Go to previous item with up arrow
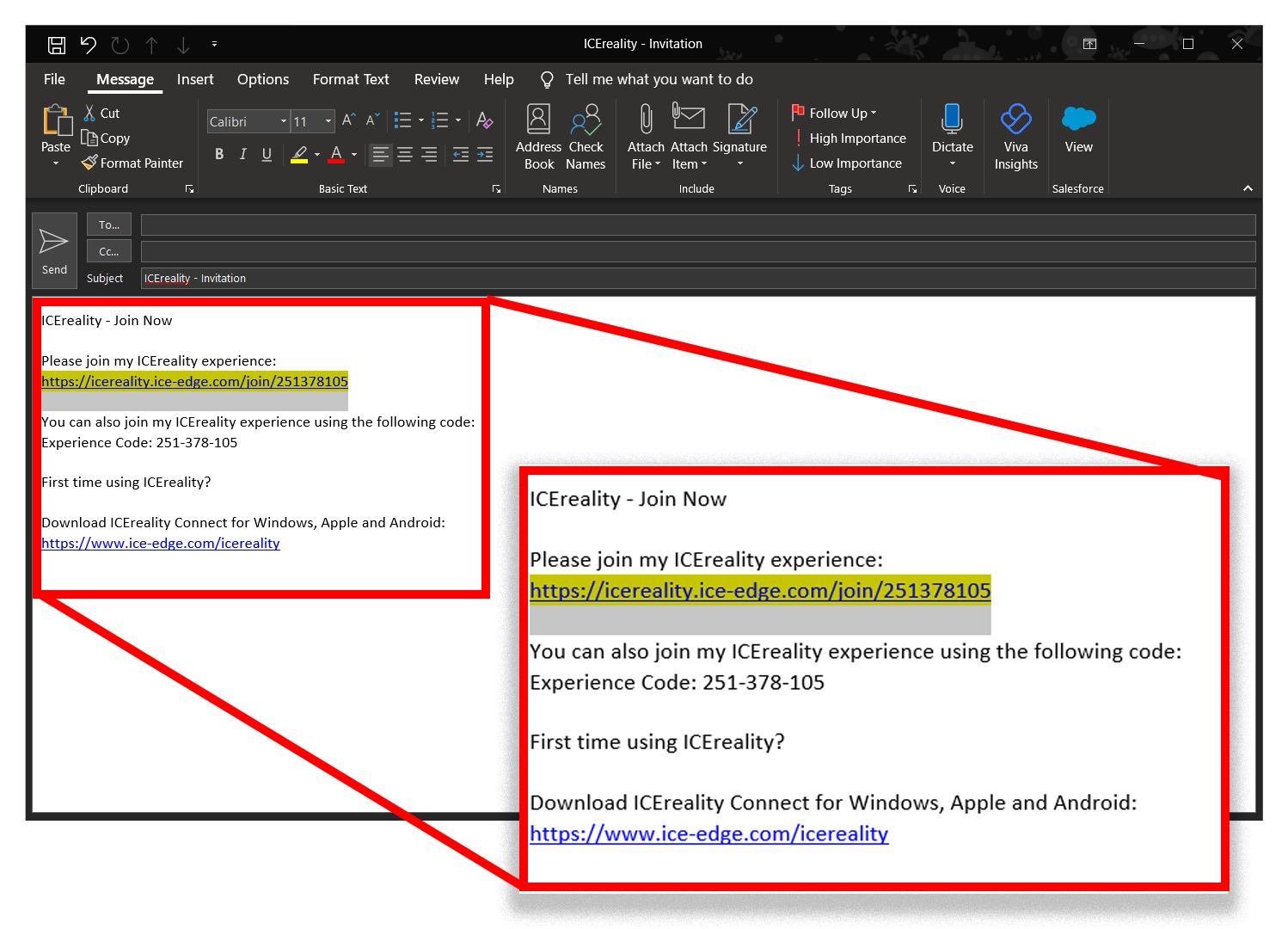This screenshot has height=929, width=1288. [151, 45]
